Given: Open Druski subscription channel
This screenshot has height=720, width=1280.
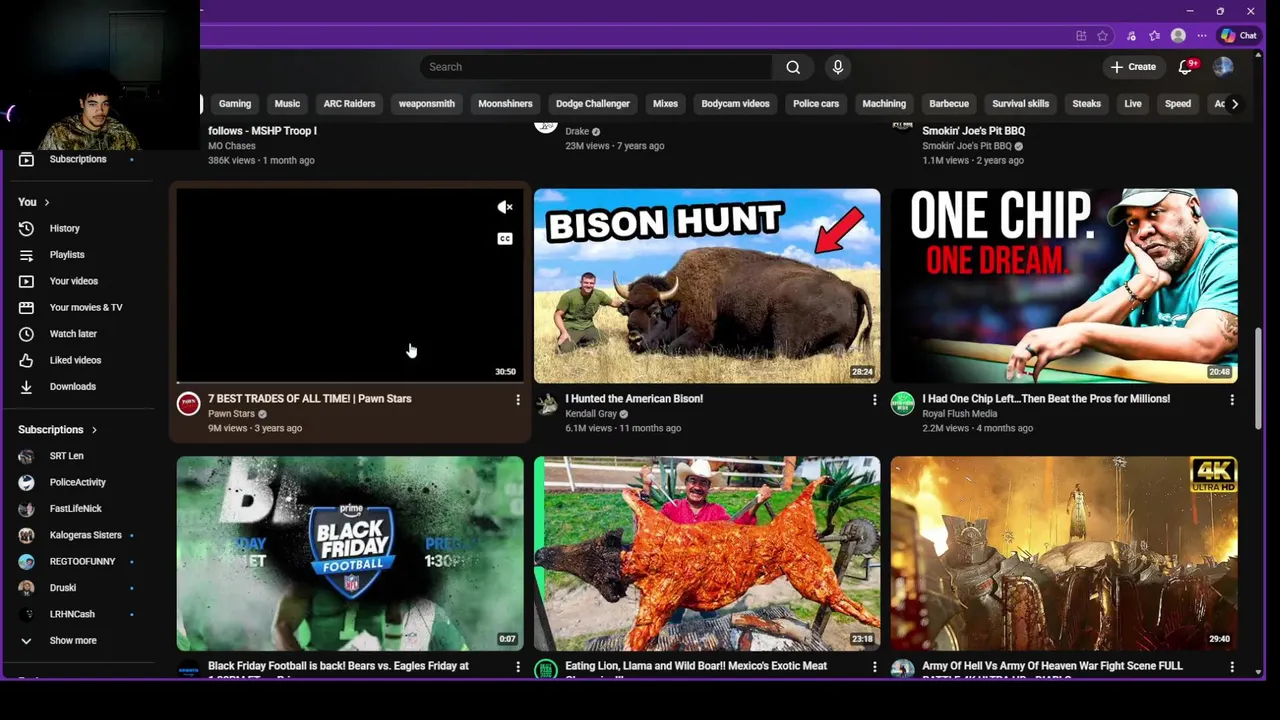Looking at the screenshot, I should [62, 588].
